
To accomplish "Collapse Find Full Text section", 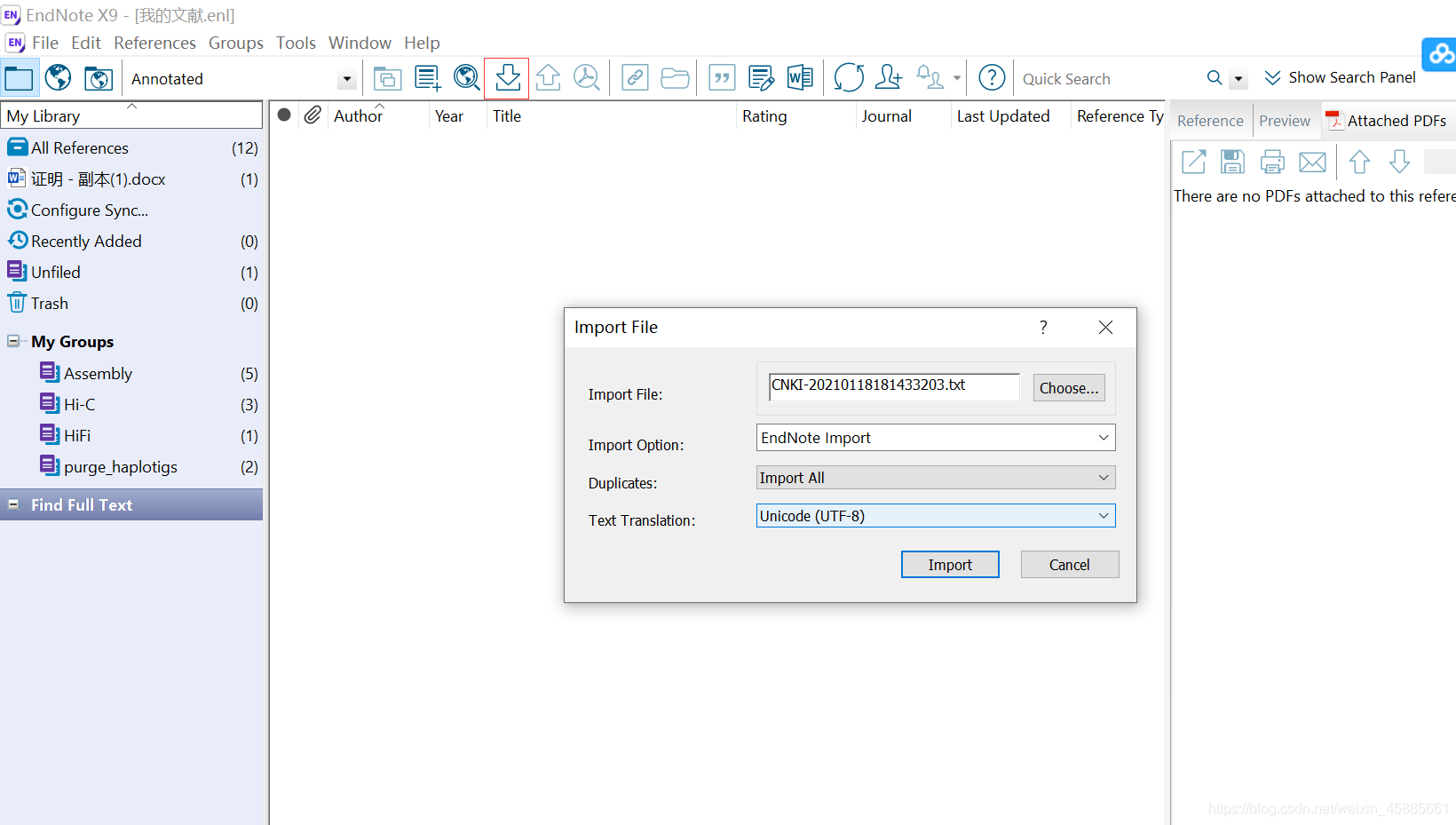I will coord(13,504).
